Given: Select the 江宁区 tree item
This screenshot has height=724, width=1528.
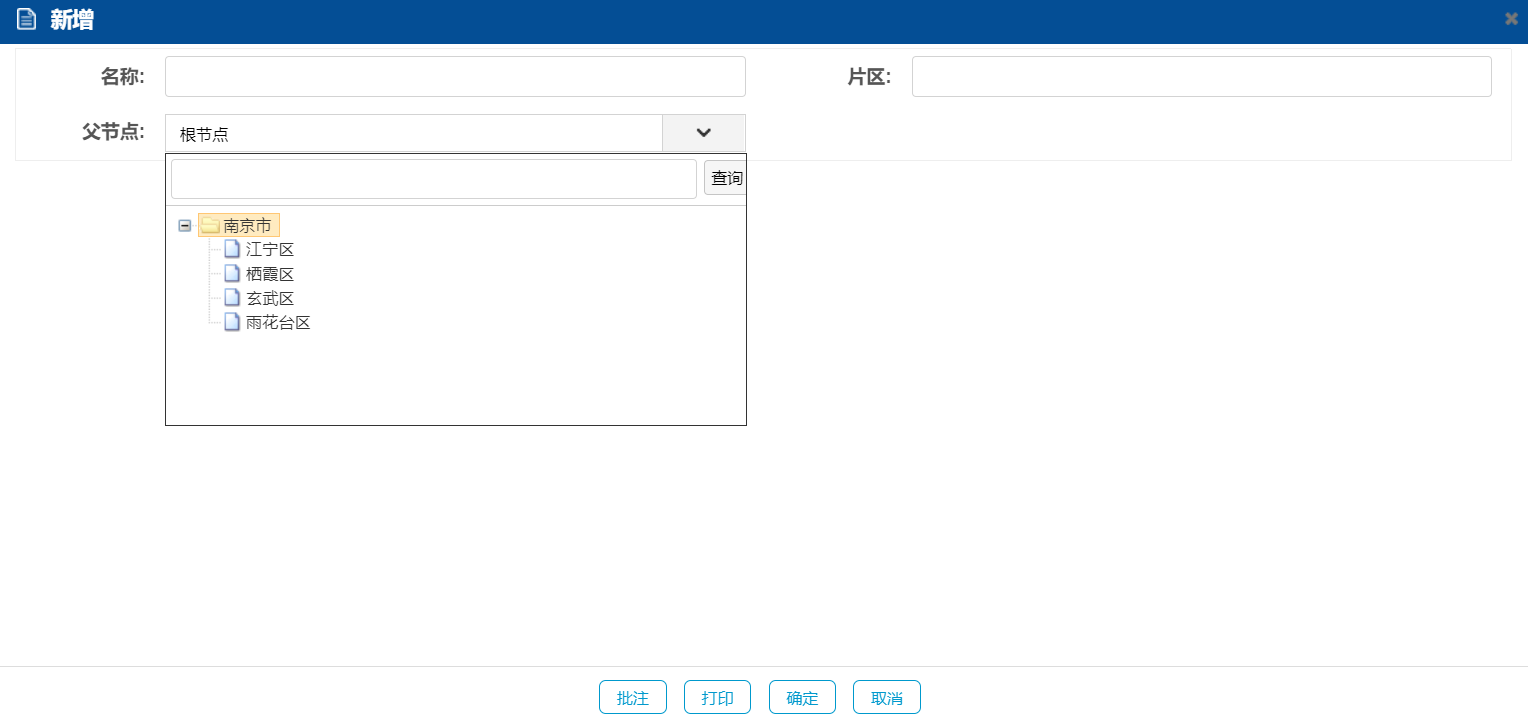Looking at the screenshot, I should (270, 250).
